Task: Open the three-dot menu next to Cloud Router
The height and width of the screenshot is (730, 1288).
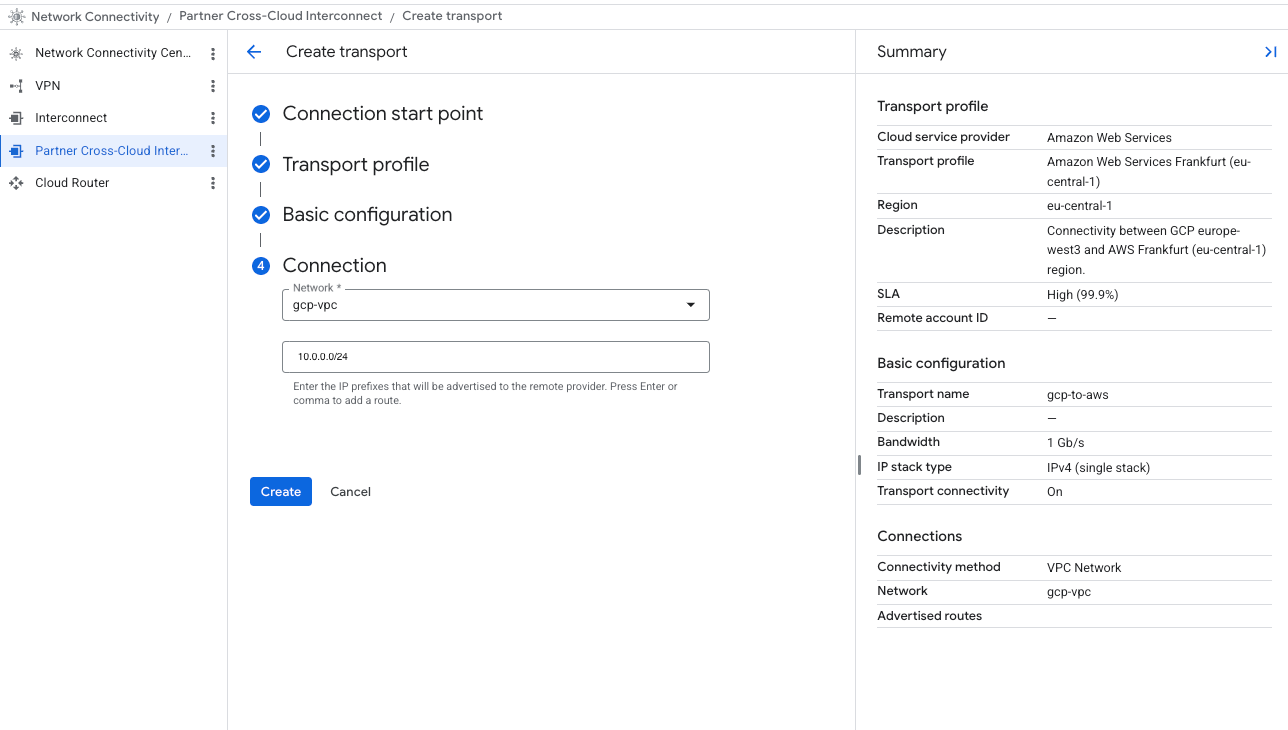Action: click(212, 183)
